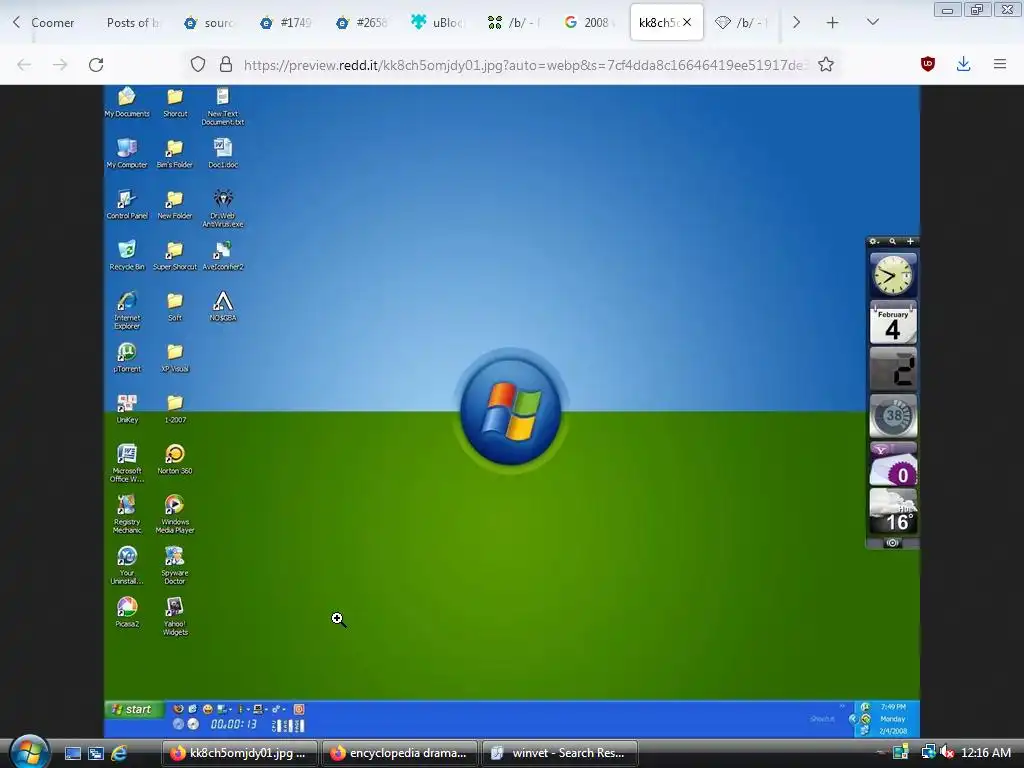This screenshot has height=768, width=1024.
Task: Click Registry Mechanic icon in pictured desktop
Action: click(127, 514)
